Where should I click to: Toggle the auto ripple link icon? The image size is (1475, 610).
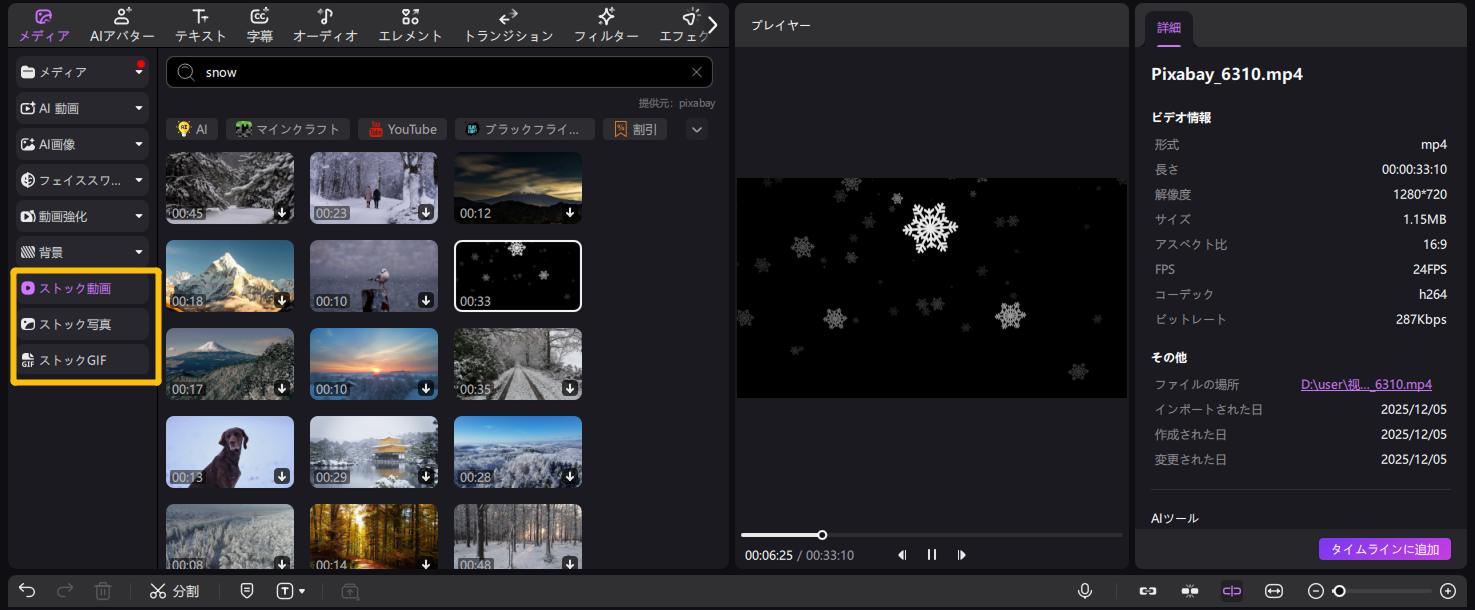[1232, 591]
